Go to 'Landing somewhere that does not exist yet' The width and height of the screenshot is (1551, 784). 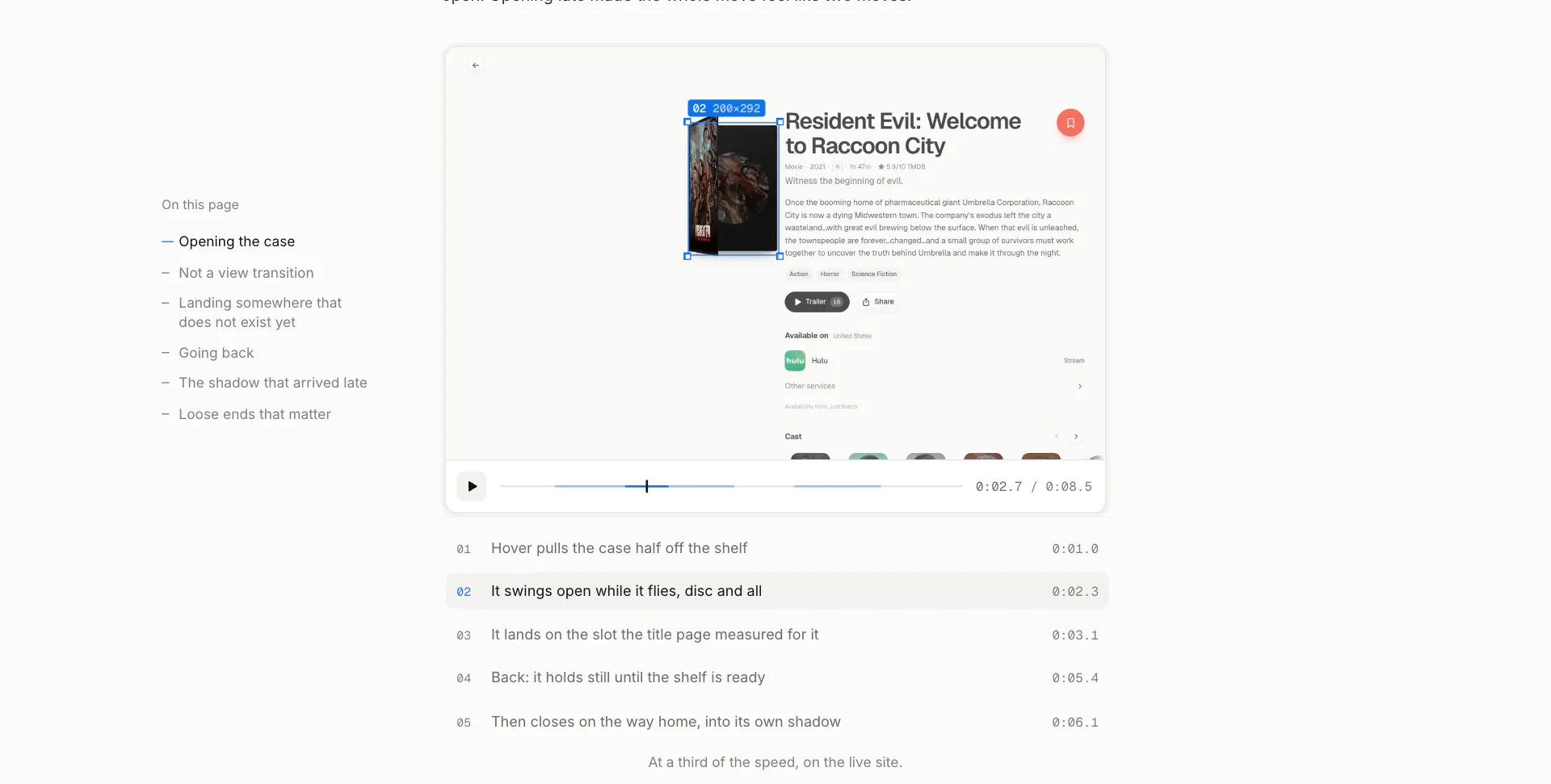[260, 312]
